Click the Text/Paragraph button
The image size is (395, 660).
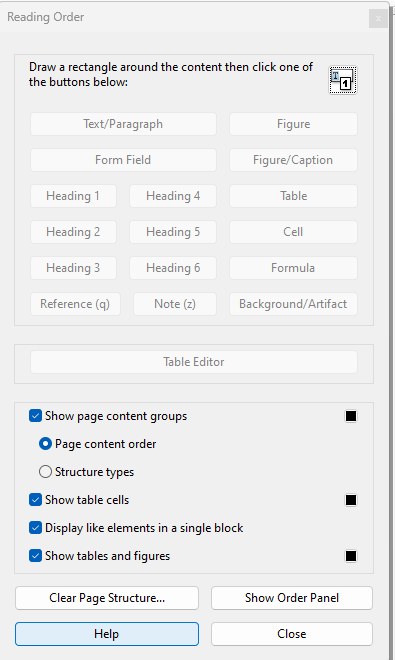(123, 124)
